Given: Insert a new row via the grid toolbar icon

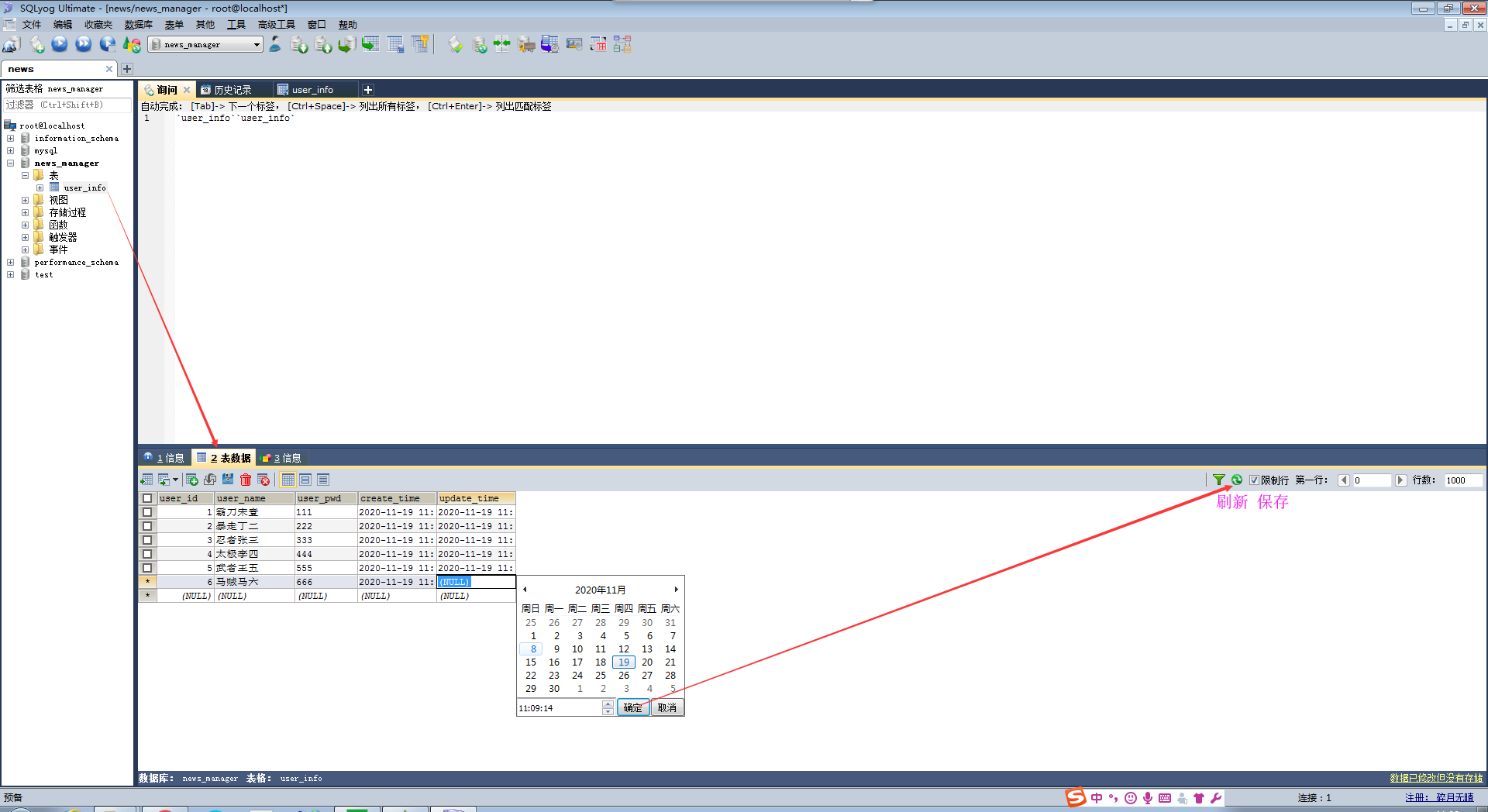Looking at the screenshot, I should coord(191,480).
